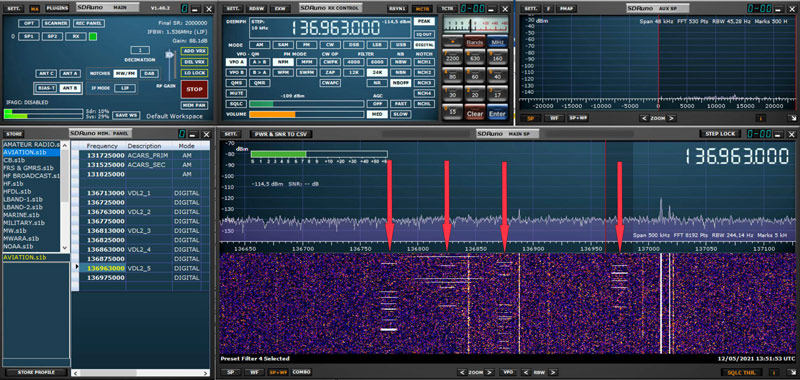
Task: Select the 131725000 ACARS_PRIM row
Action: tap(140, 155)
